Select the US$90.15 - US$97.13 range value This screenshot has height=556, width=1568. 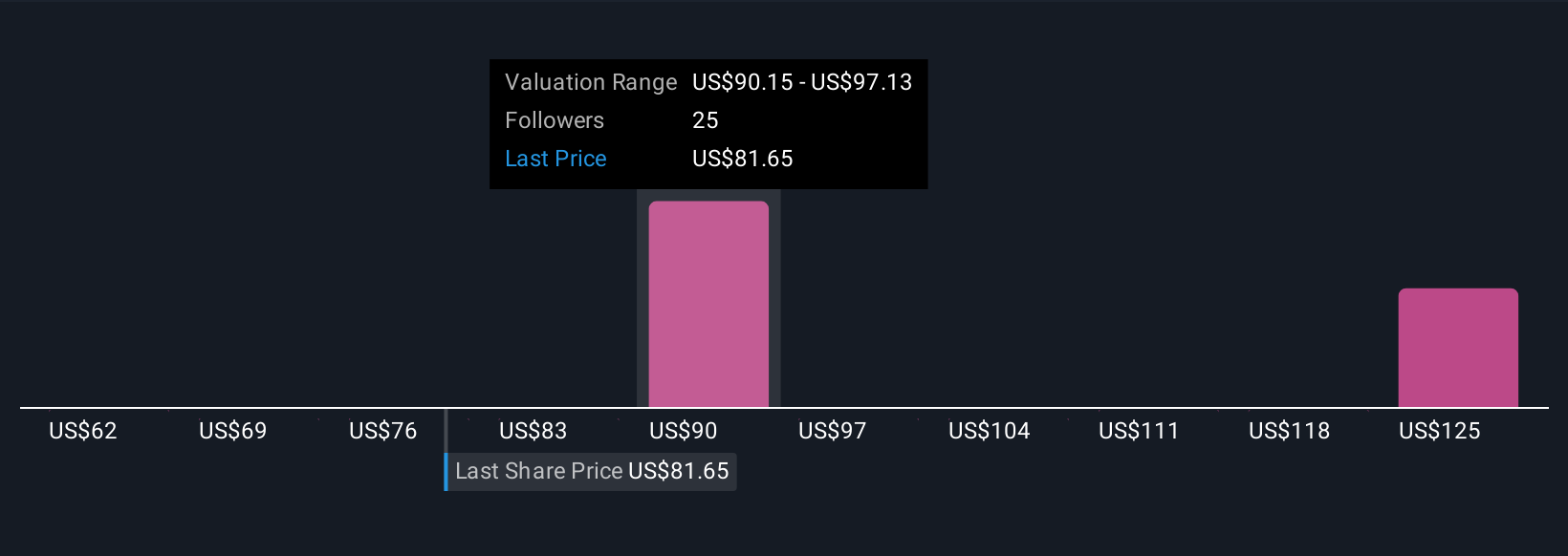click(x=802, y=82)
